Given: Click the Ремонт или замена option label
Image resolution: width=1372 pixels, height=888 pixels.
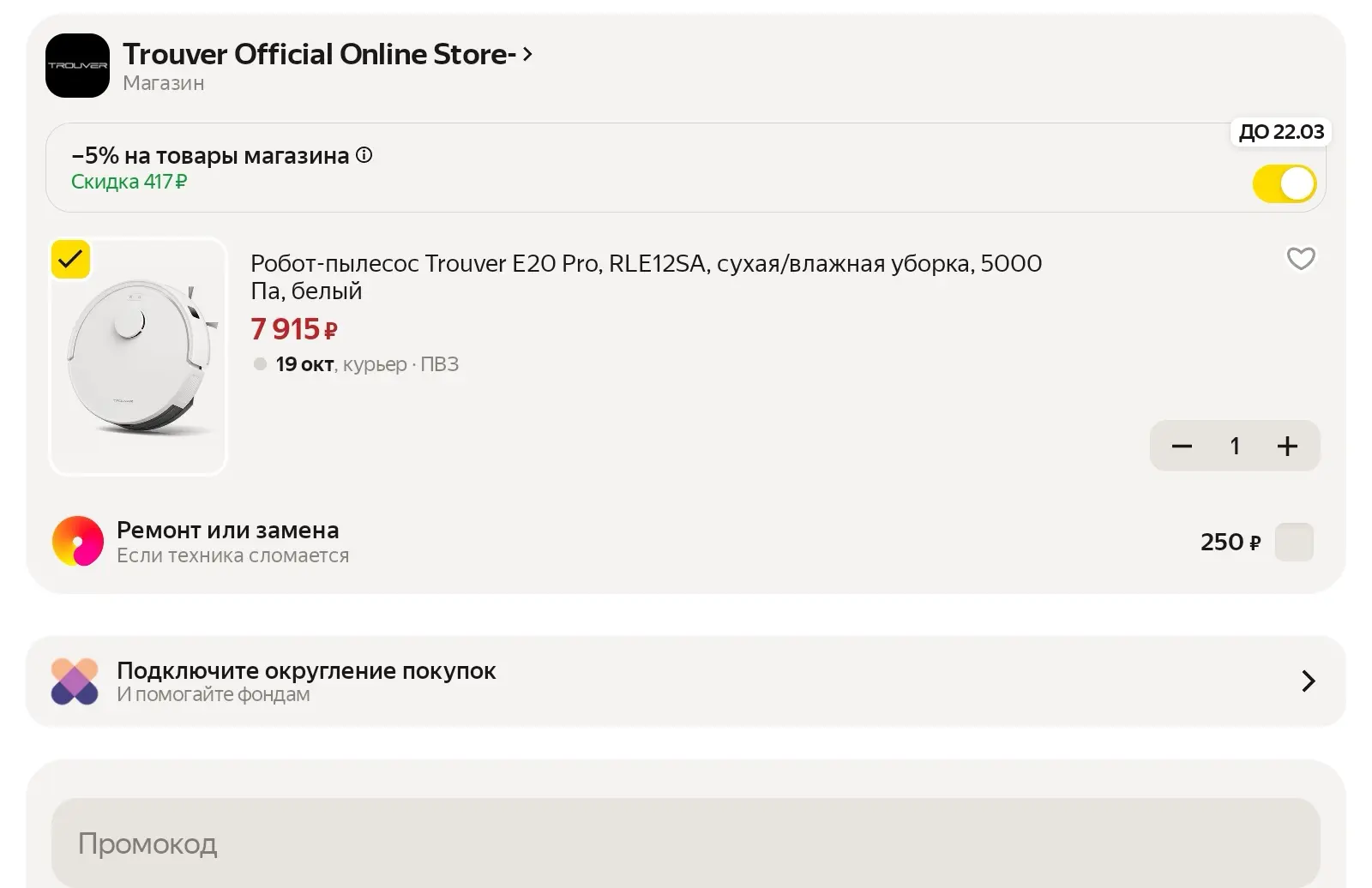Looking at the screenshot, I should tap(228, 530).
